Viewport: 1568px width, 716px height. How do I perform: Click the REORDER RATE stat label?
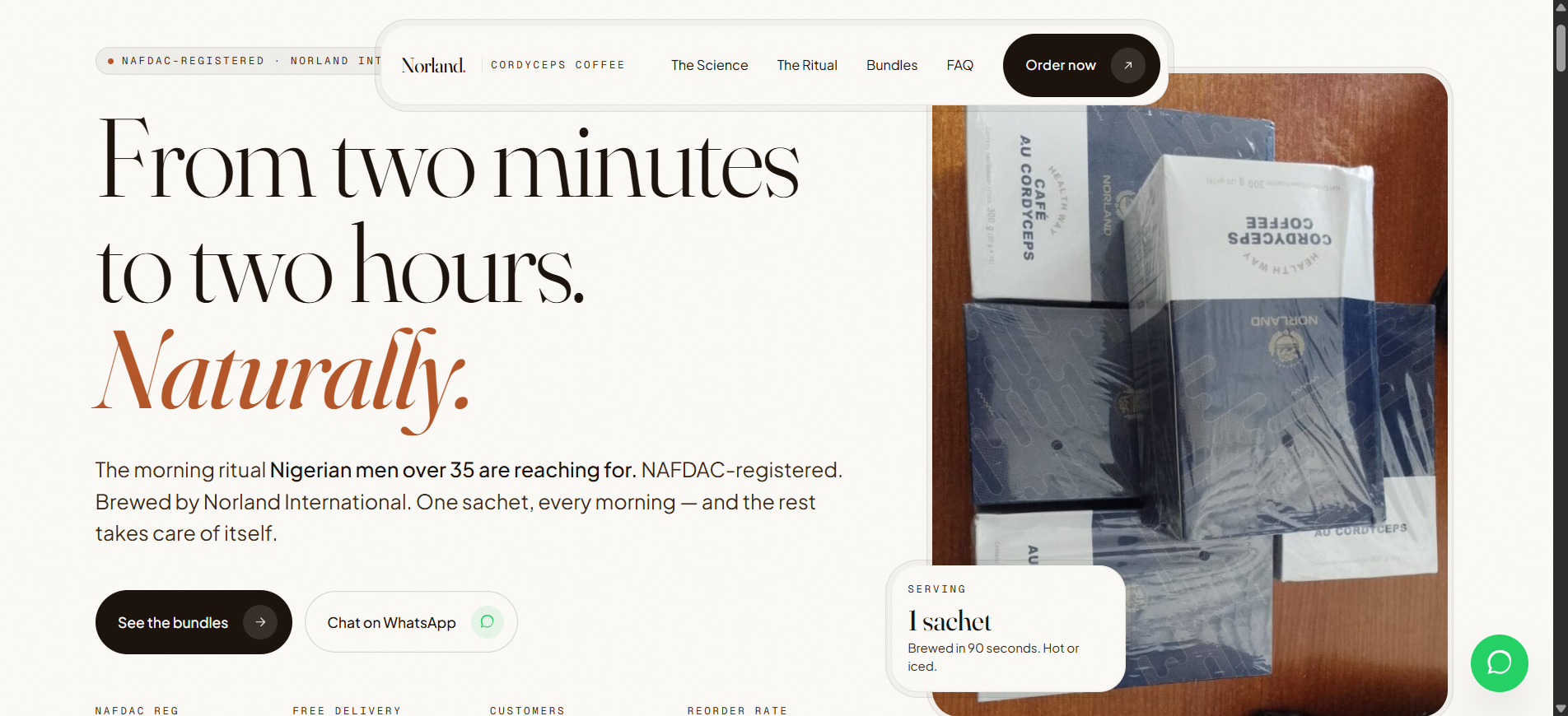737,710
